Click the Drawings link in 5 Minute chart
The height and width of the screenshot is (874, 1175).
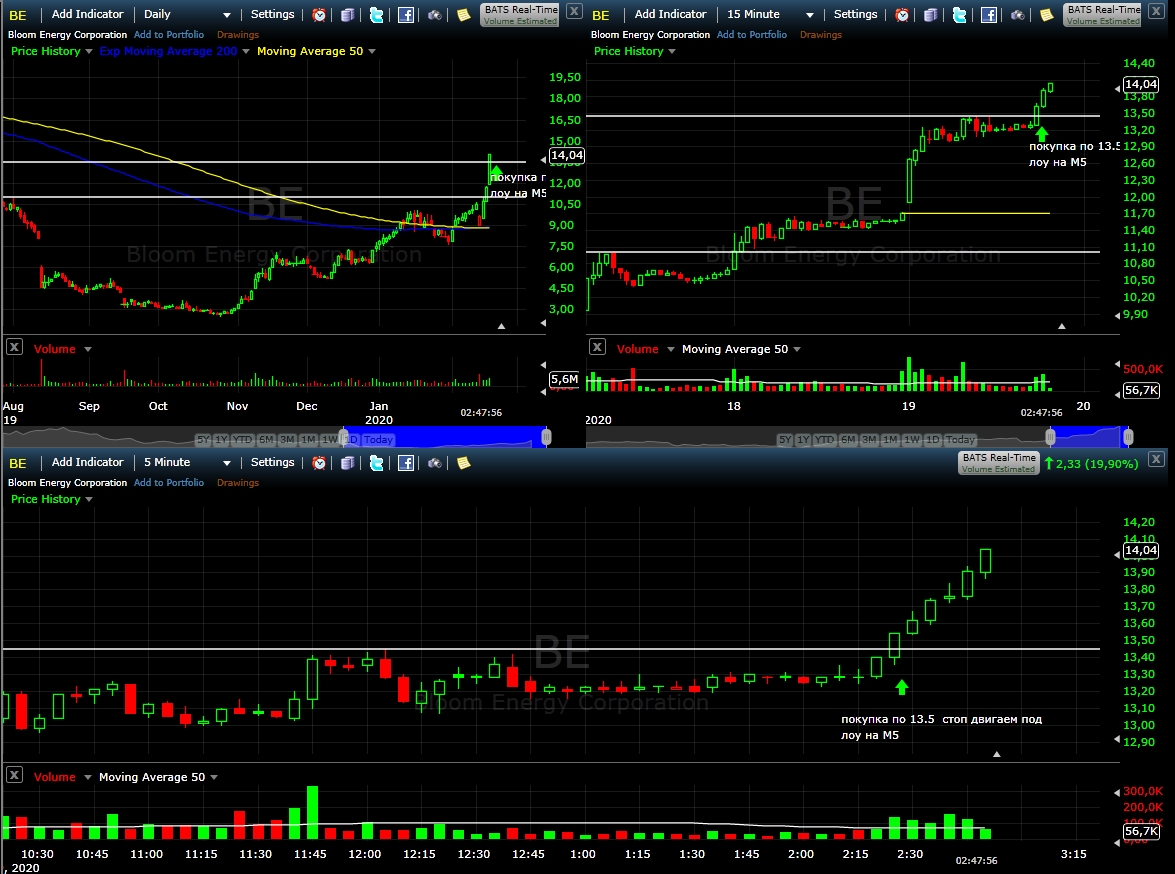[x=238, y=483]
